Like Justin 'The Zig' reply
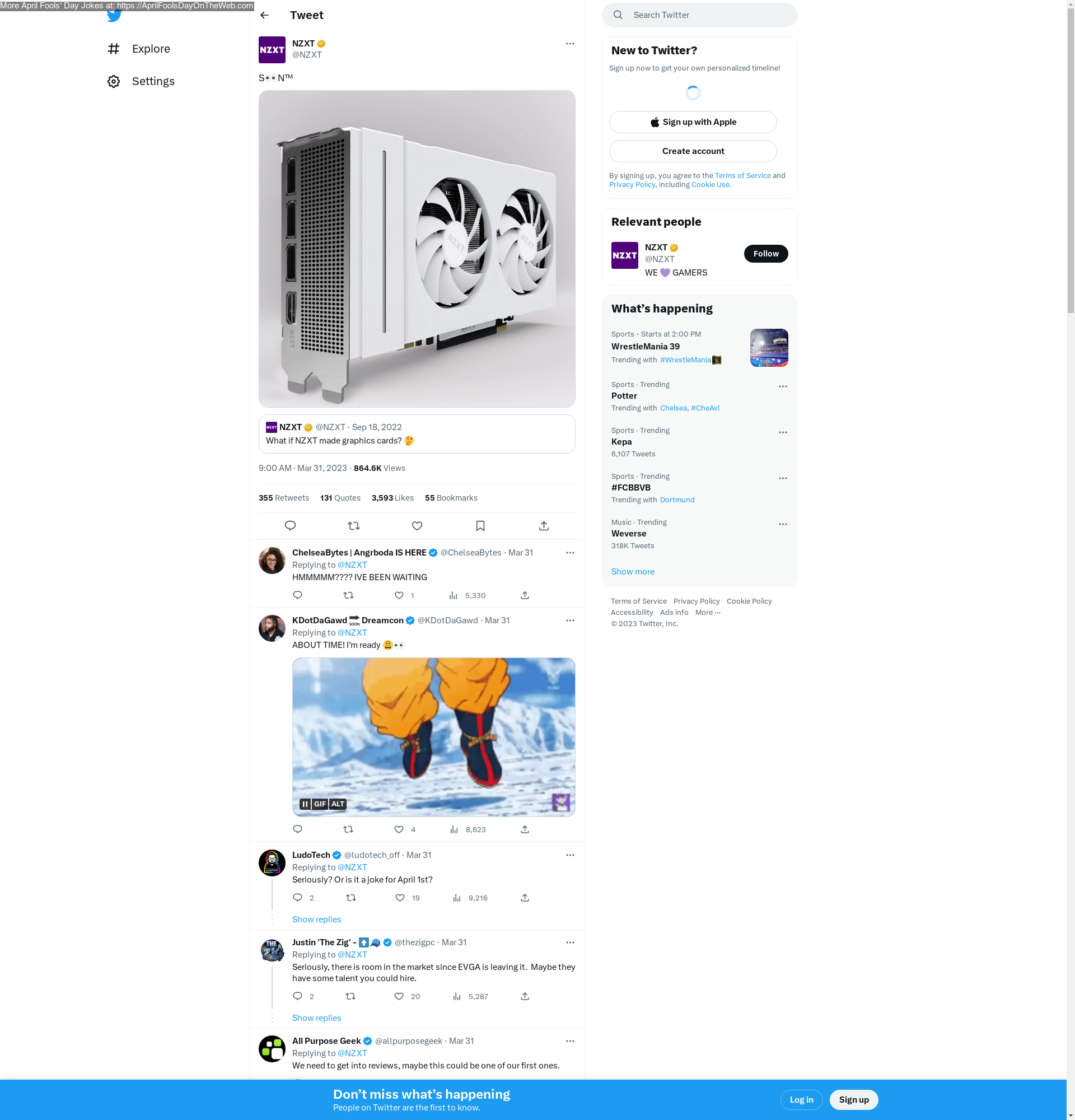 pos(399,996)
